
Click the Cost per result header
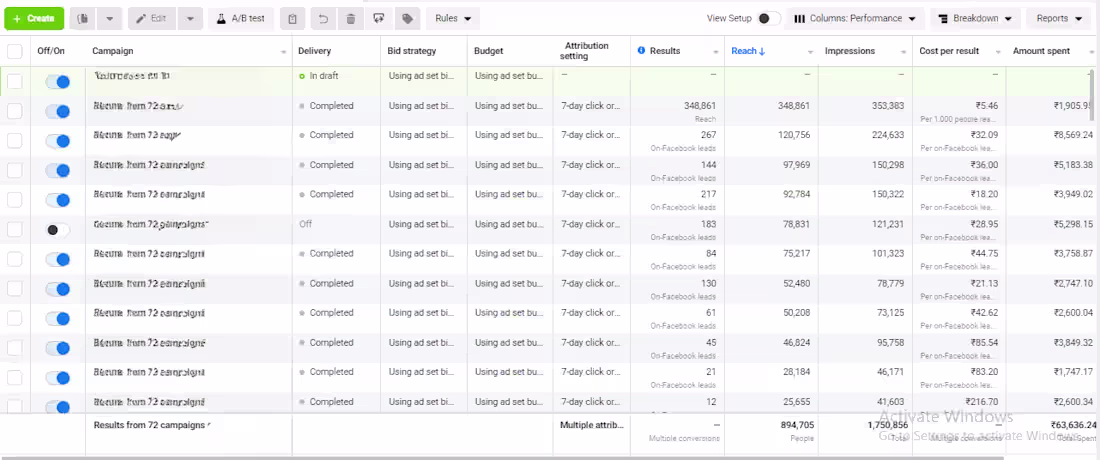click(x=949, y=51)
